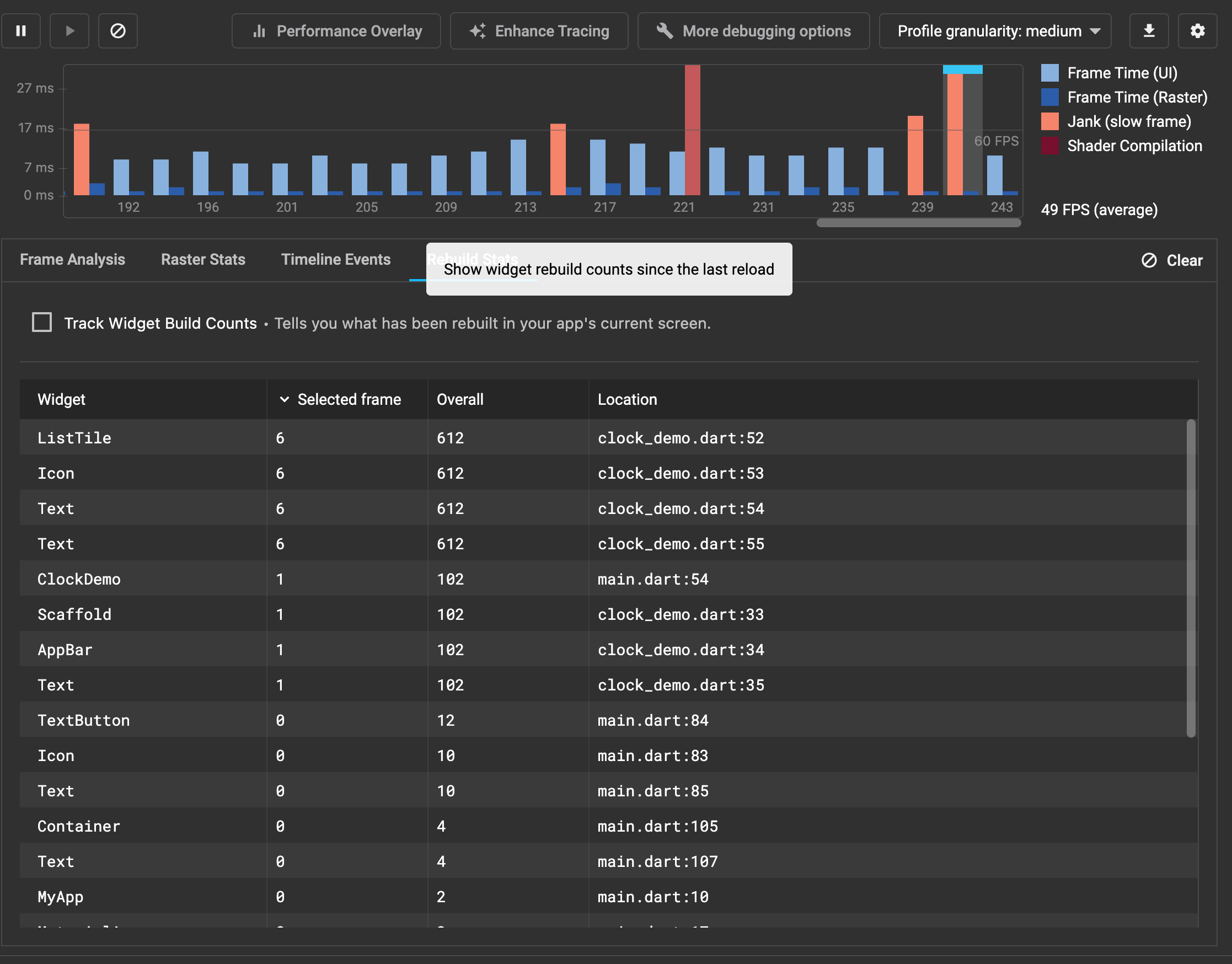Enable Track Widget Build Counts checkbox

(42, 323)
